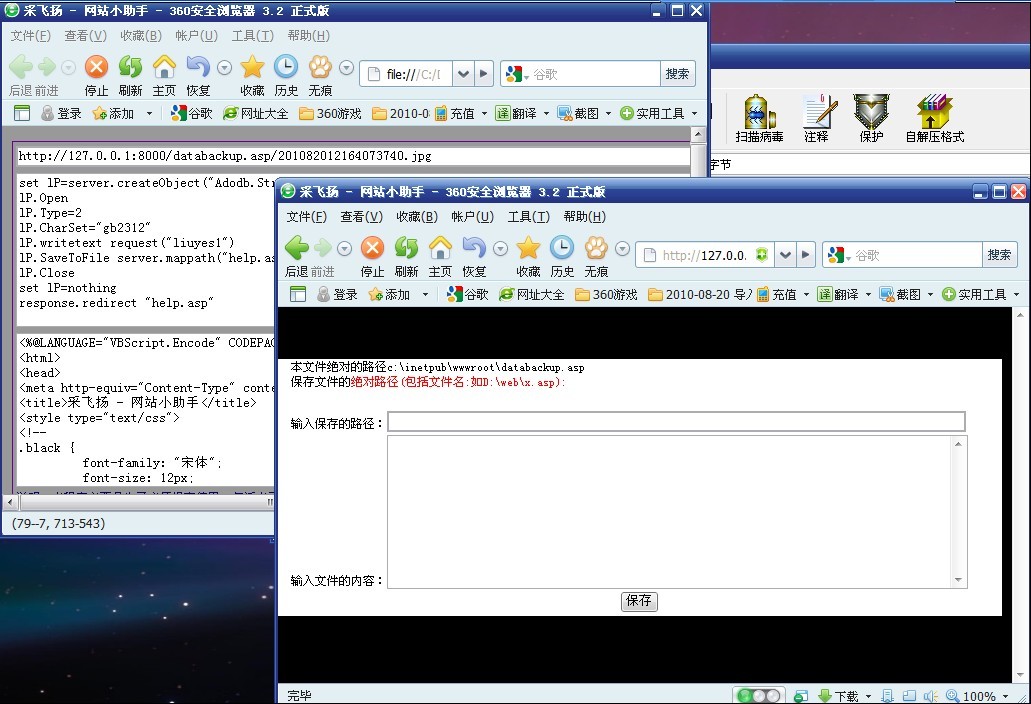Viewport: 1031px width, 704px height.
Task: Click Back arrow in front browser window
Action: point(297,248)
